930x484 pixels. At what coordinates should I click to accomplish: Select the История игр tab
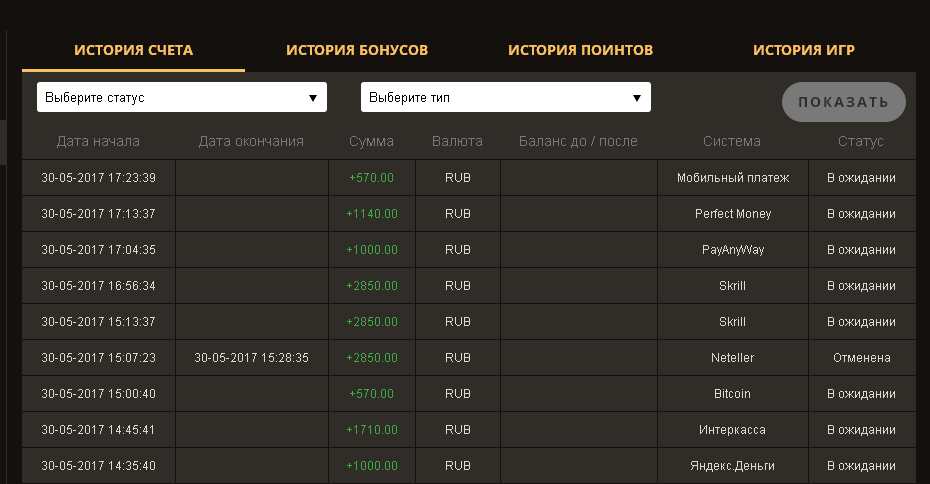803,50
